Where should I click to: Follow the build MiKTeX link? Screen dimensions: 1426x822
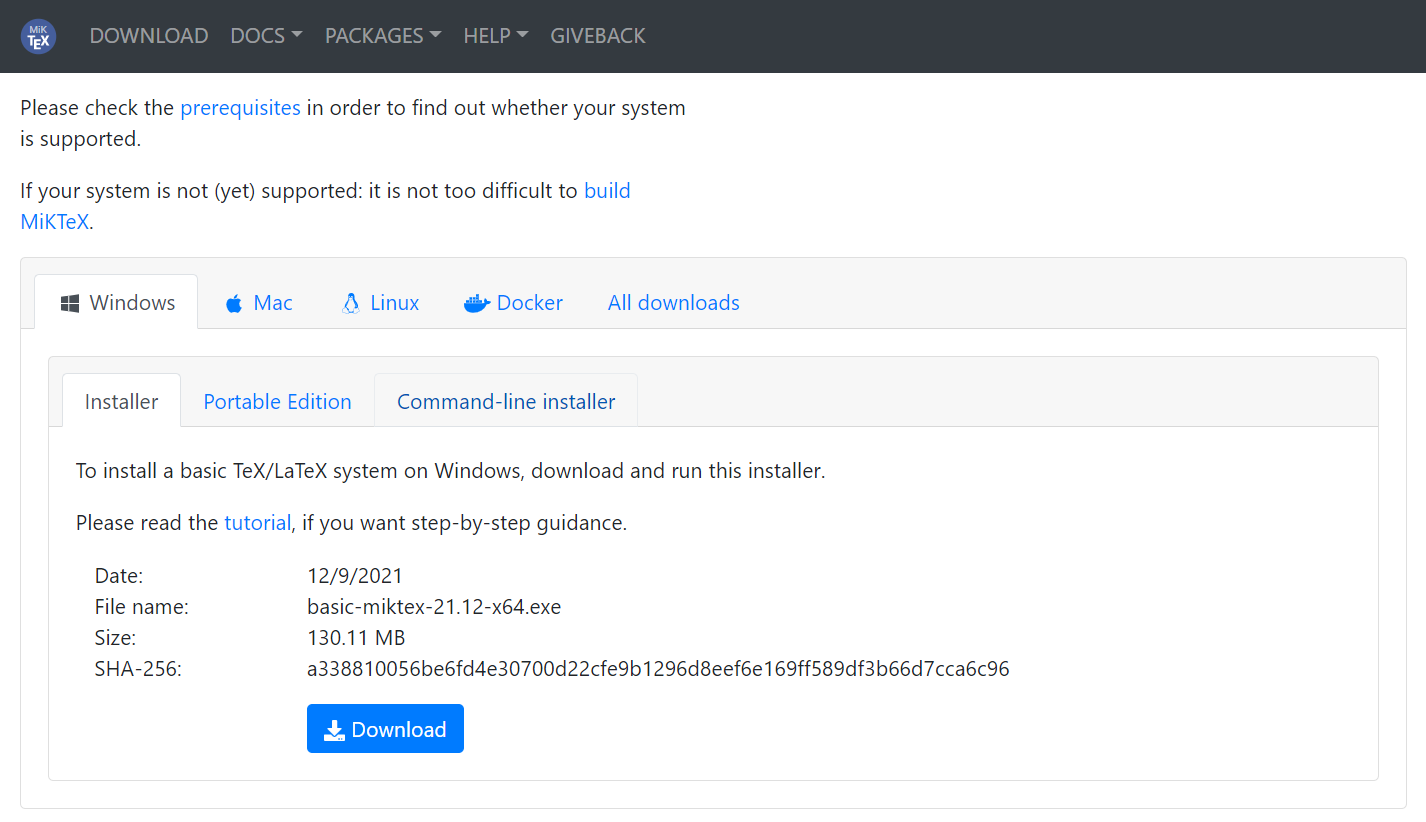click(606, 191)
